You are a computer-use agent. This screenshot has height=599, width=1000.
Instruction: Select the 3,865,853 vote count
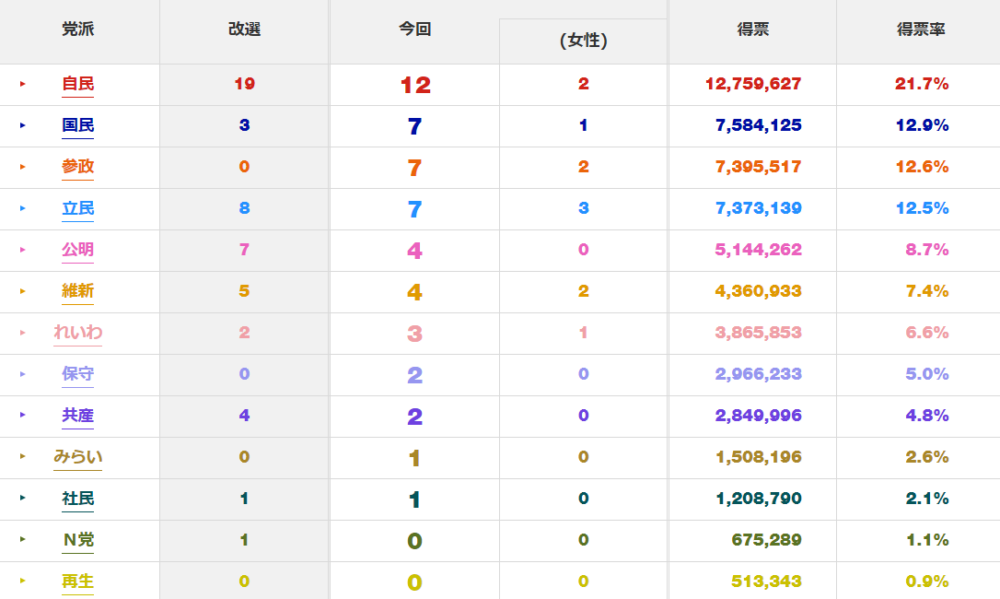tap(758, 332)
